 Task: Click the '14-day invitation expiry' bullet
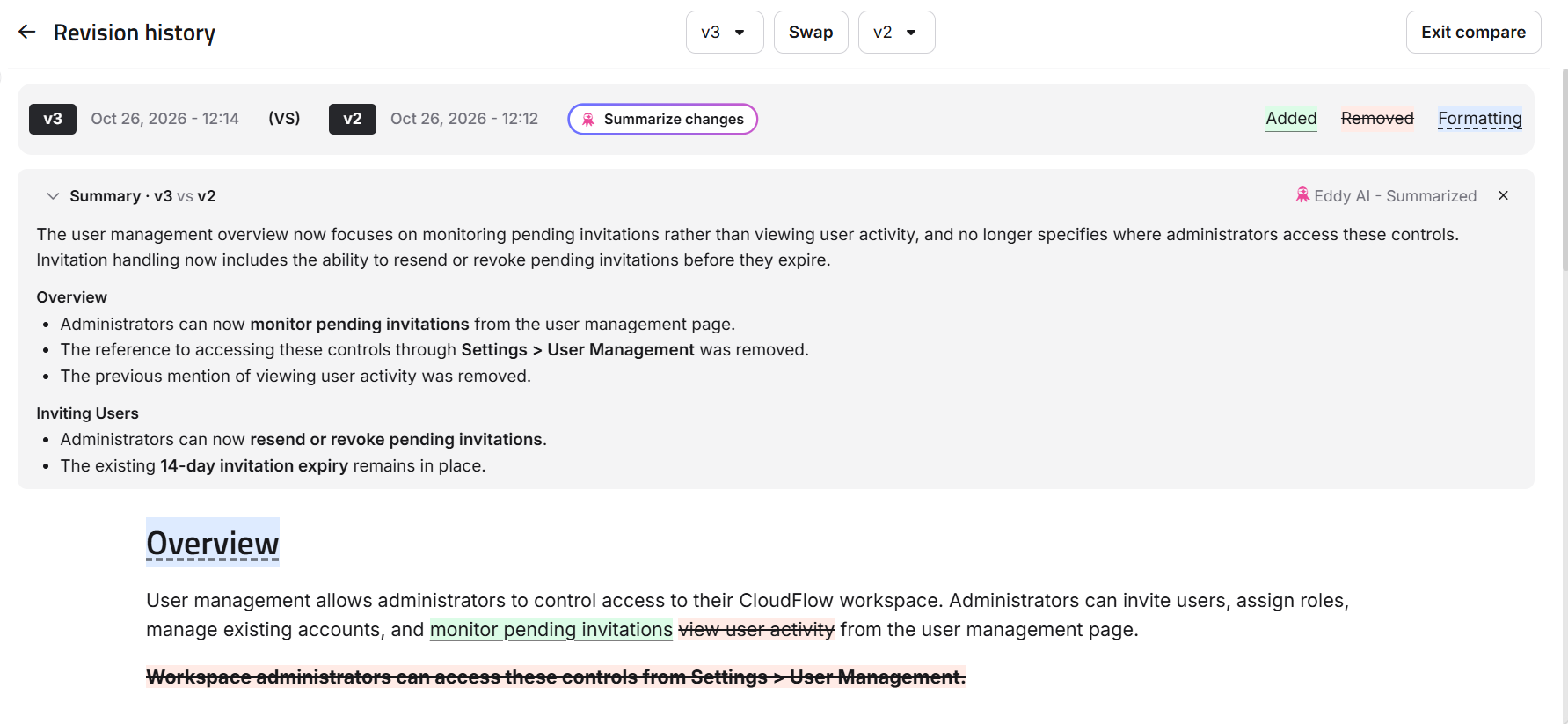coord(273,465)
